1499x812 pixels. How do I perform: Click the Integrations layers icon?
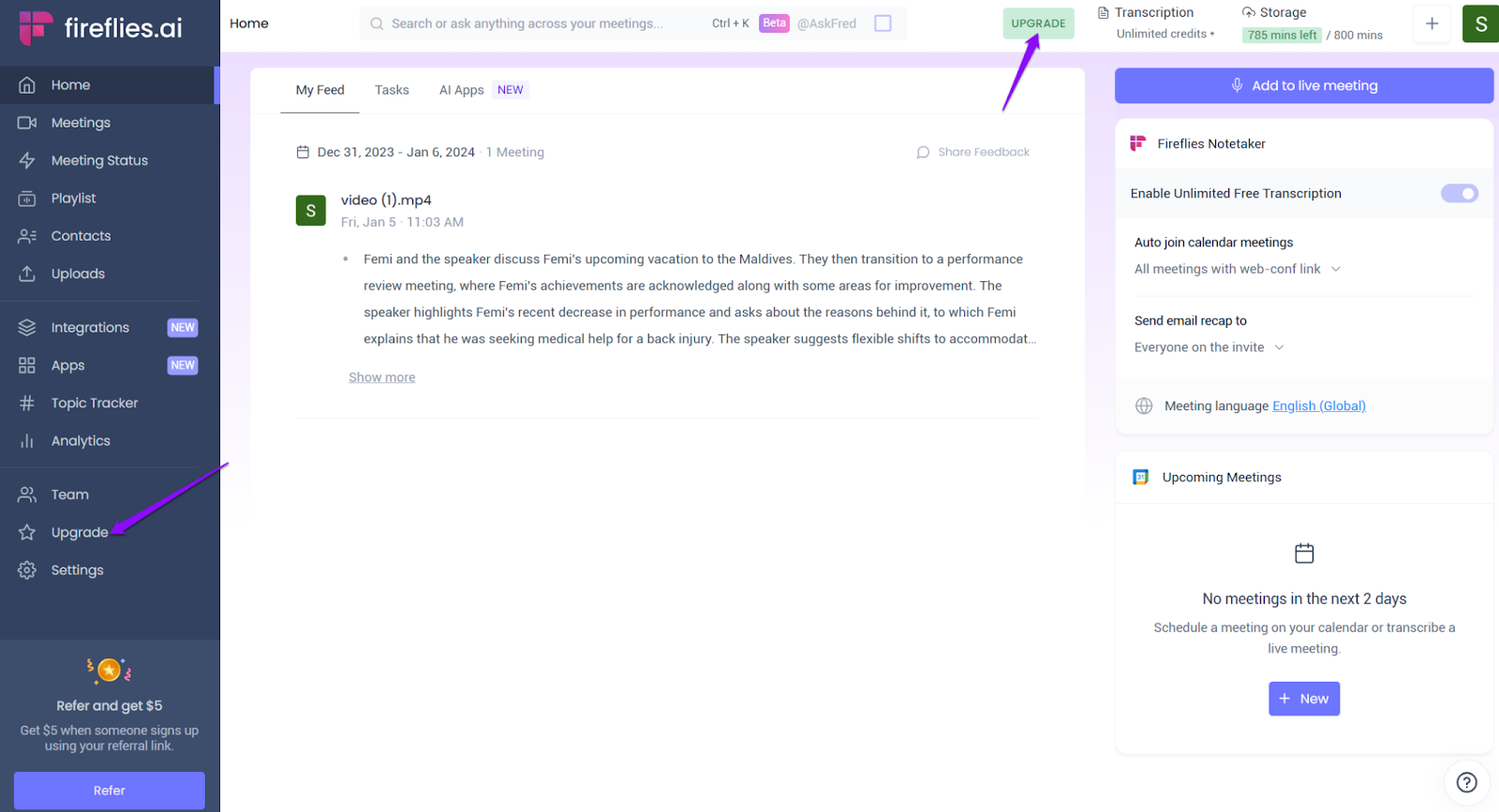(27, 328)
